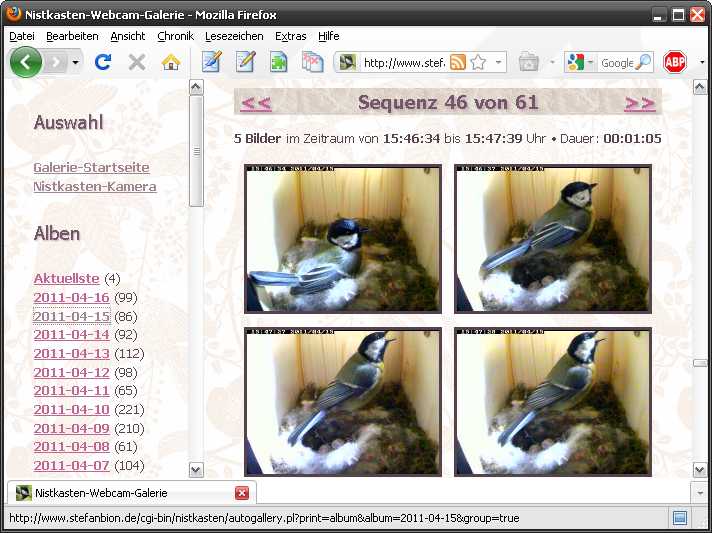Open the Galerie-Startseite link

[91, 167]
